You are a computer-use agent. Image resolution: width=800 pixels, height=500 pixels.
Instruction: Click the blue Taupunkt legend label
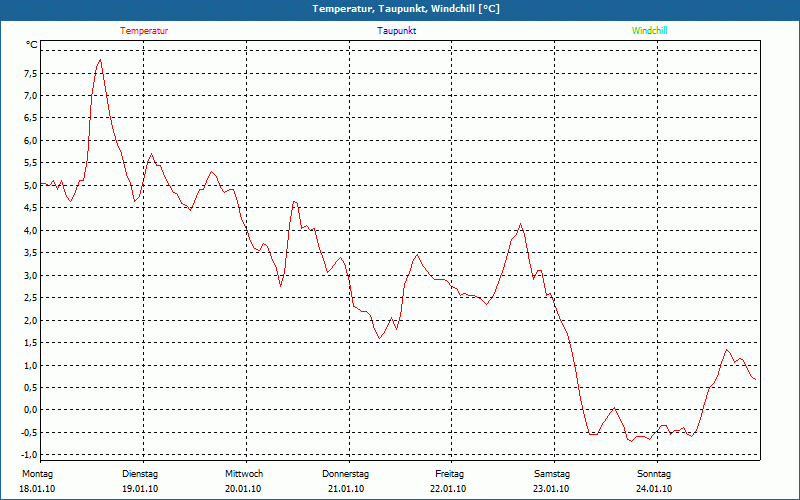click(x=397, y=31)
